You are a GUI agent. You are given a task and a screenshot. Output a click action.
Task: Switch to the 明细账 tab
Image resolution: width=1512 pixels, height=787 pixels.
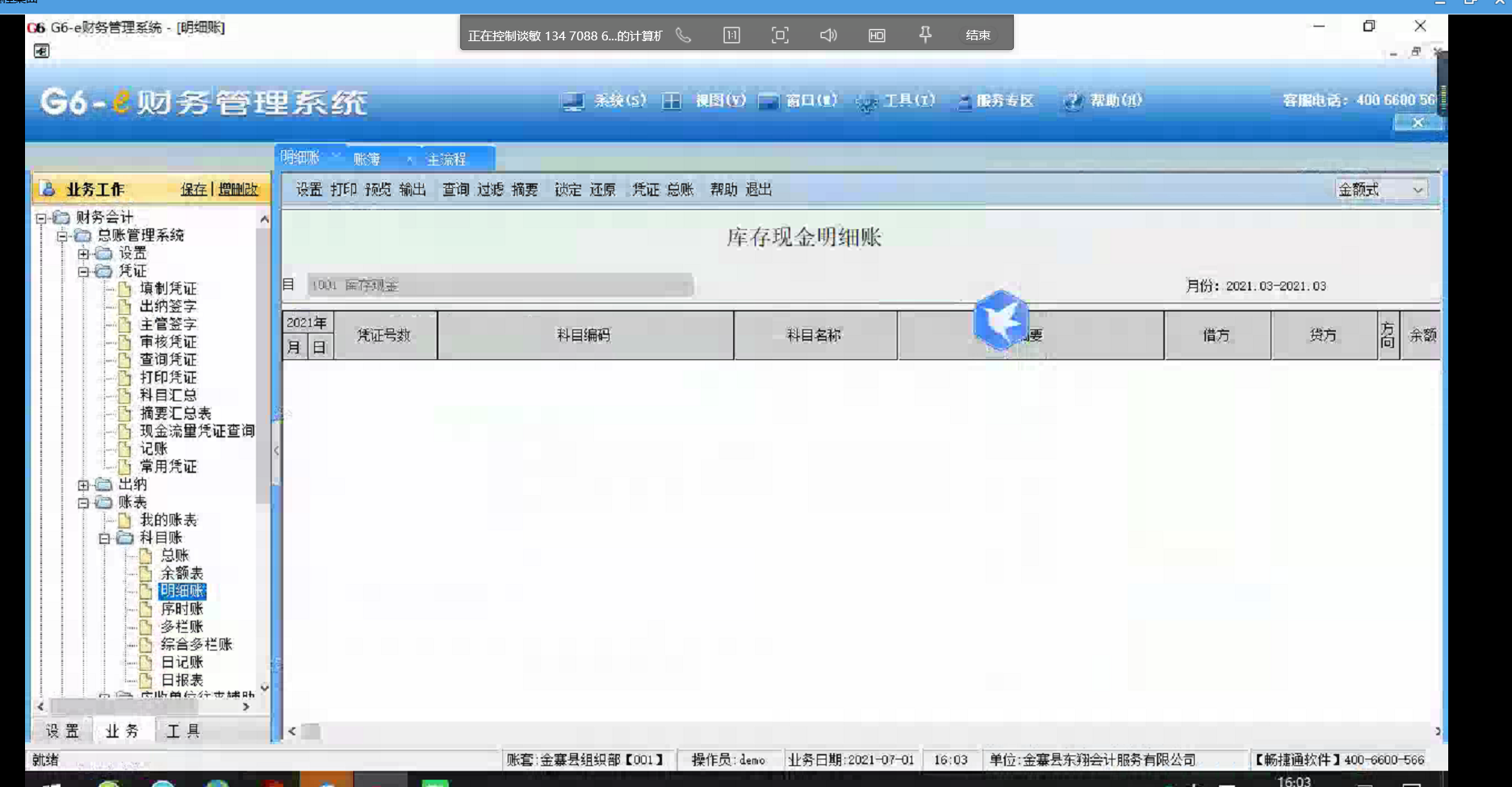click(300, 157)
